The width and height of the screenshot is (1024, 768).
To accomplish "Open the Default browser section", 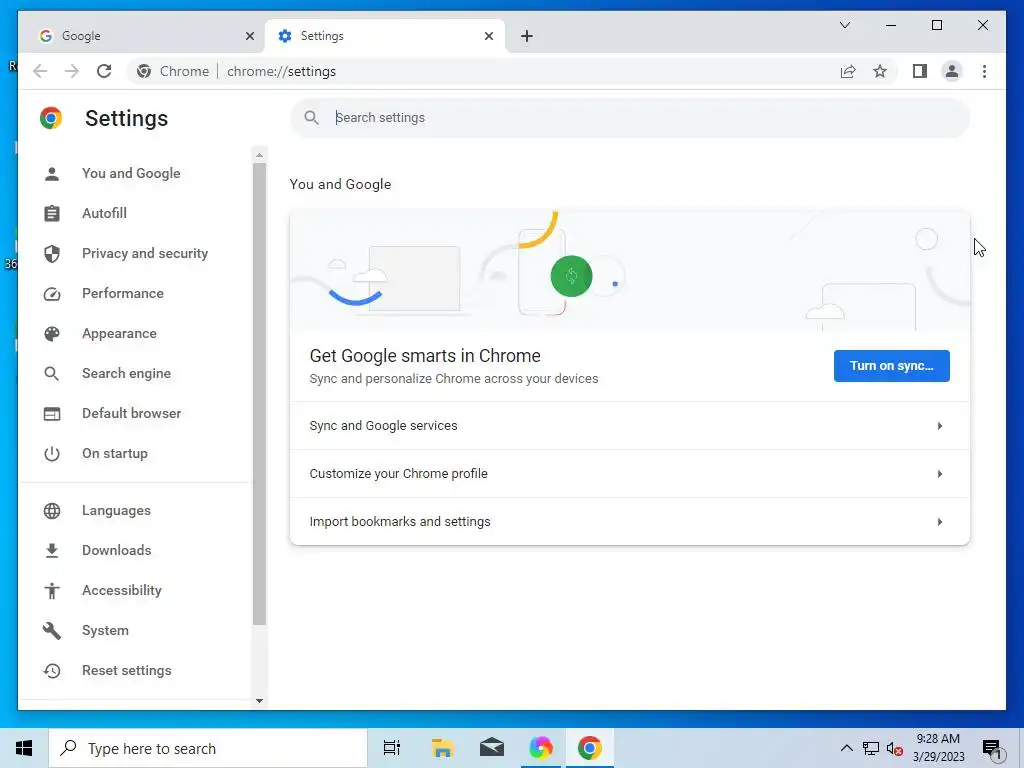I will click(x=133, y=414).
